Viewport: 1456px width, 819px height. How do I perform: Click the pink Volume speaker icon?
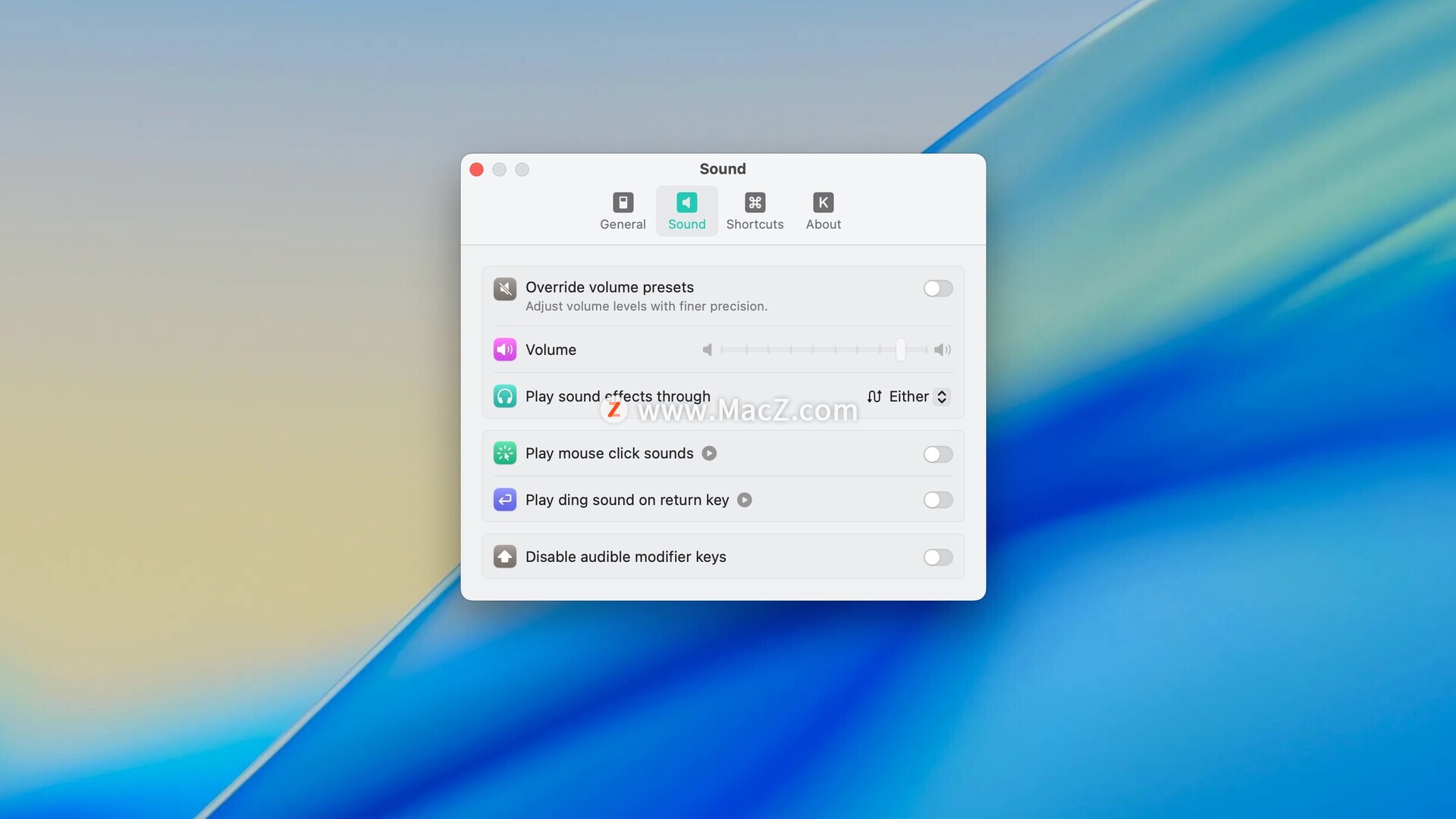[505, 350]
